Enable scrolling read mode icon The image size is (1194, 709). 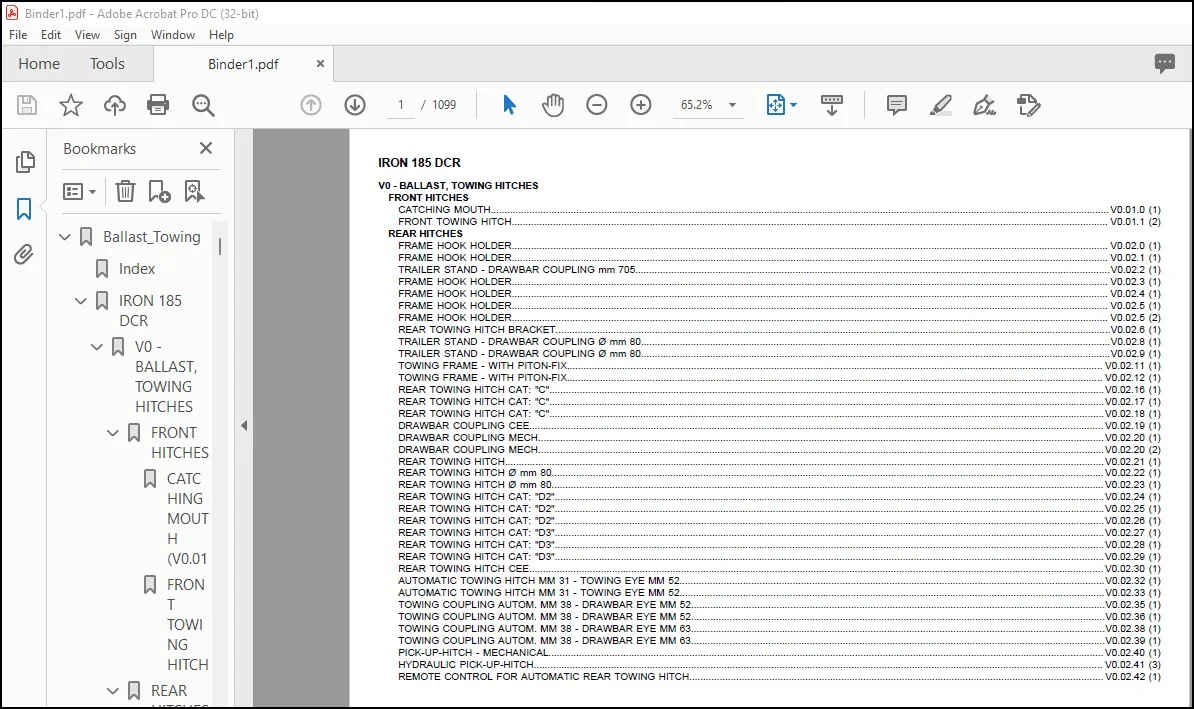pos(832,105)
